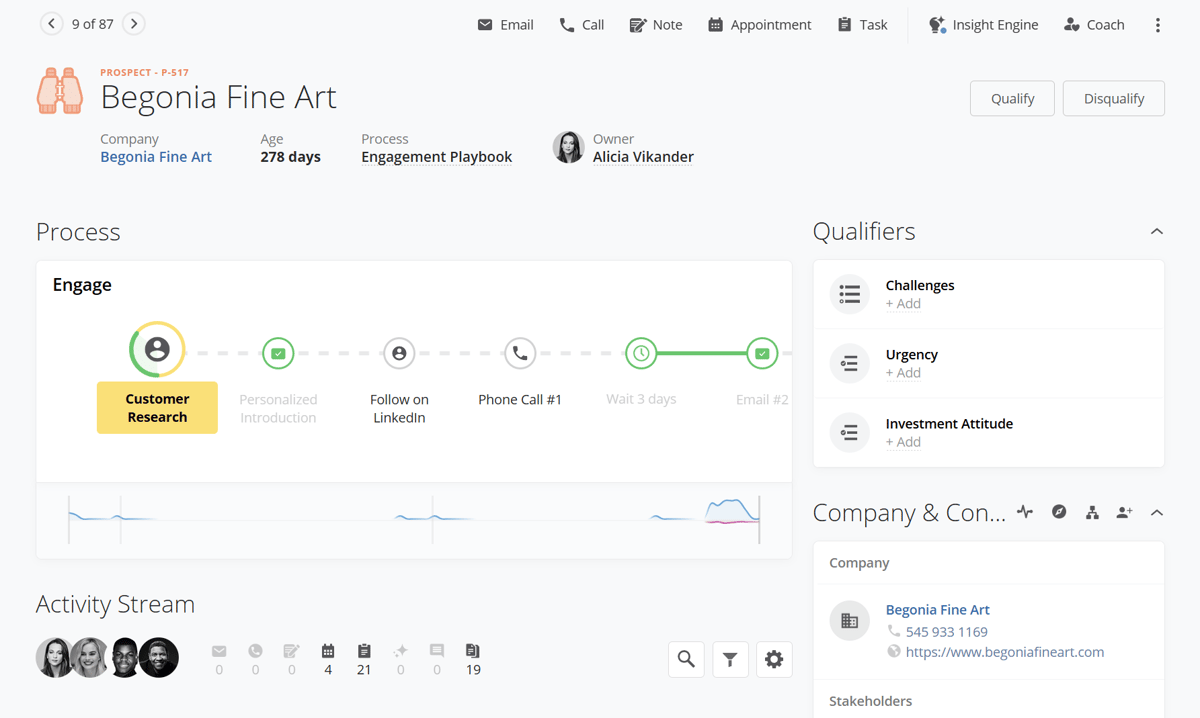Open the three-dot more options menu
Viewport: 1200px width, 718px height.
[x=1157, y=25]
